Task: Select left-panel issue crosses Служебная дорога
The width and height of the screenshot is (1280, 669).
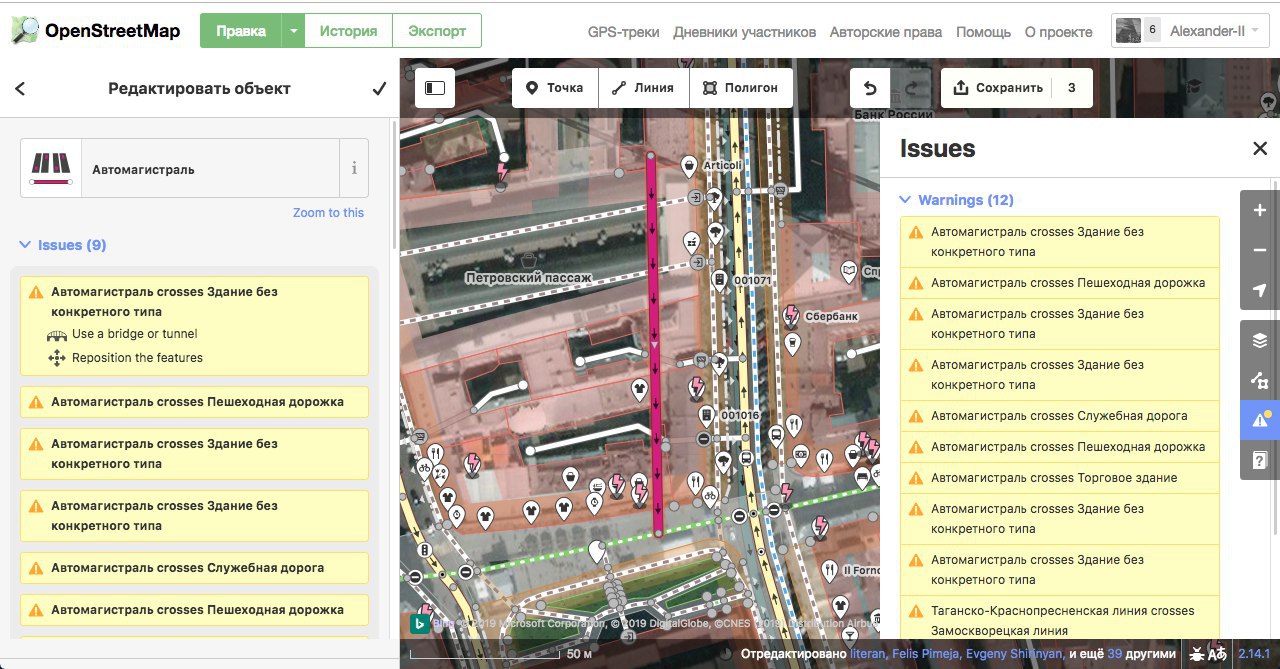Action: pyautogui.click(x=194, y=568)
